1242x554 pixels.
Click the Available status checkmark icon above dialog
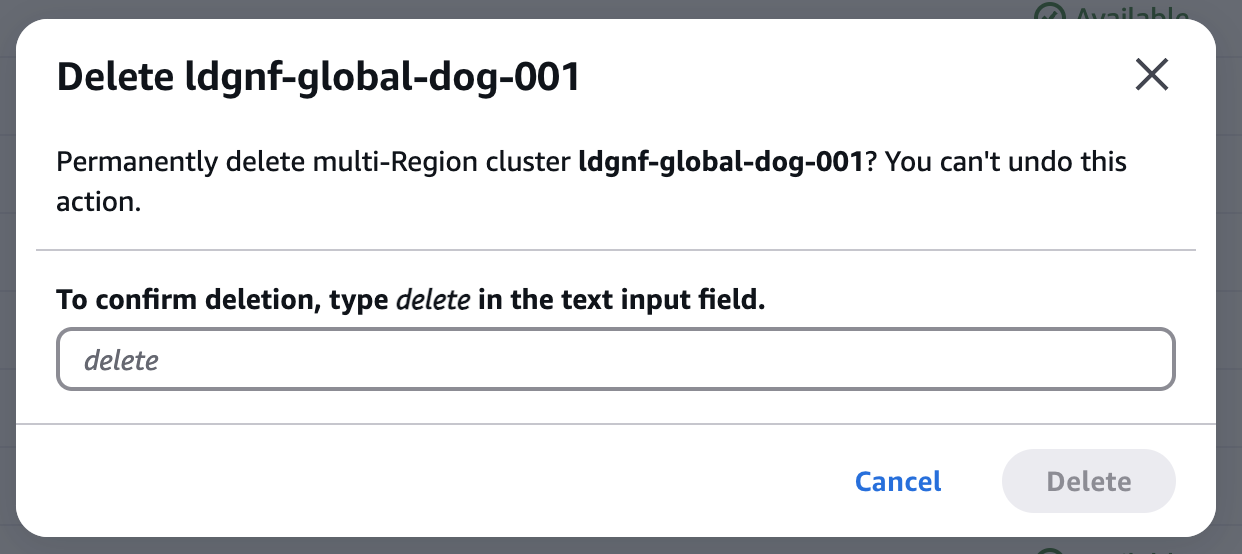pyautogui.click(x=1050, y=14)
